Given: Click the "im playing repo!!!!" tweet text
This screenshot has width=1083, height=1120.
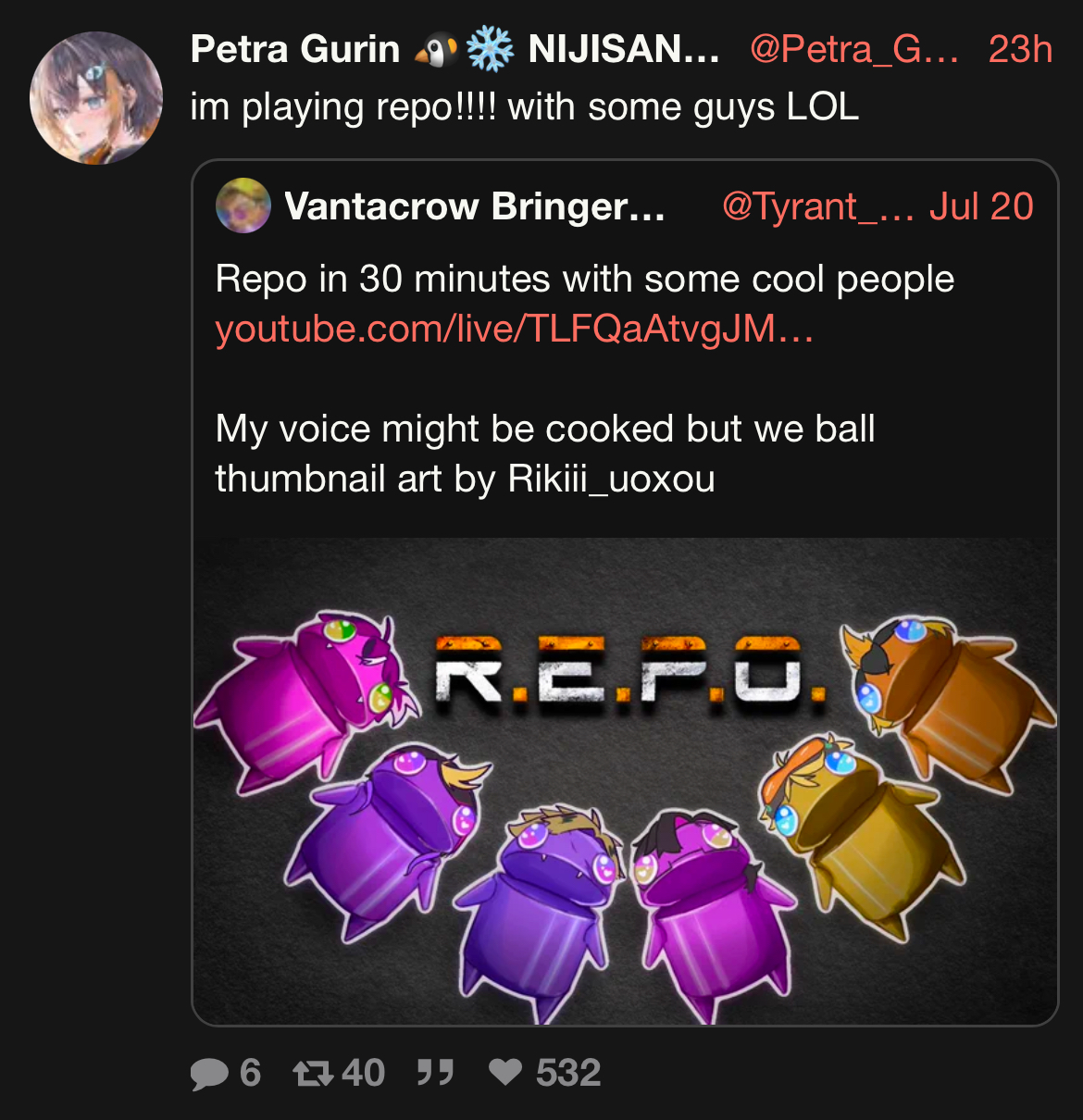Looking at the screenshot, I should click(x=343, y=107).
